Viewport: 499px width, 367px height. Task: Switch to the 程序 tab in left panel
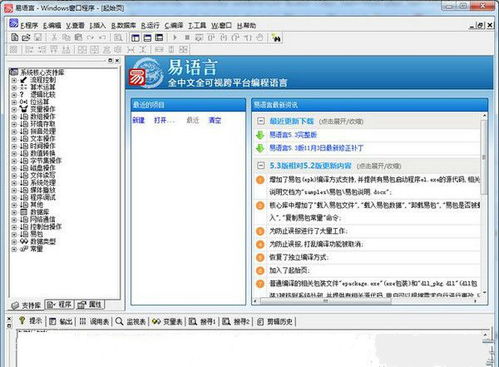pyautogui.click(x=60, y=304)
